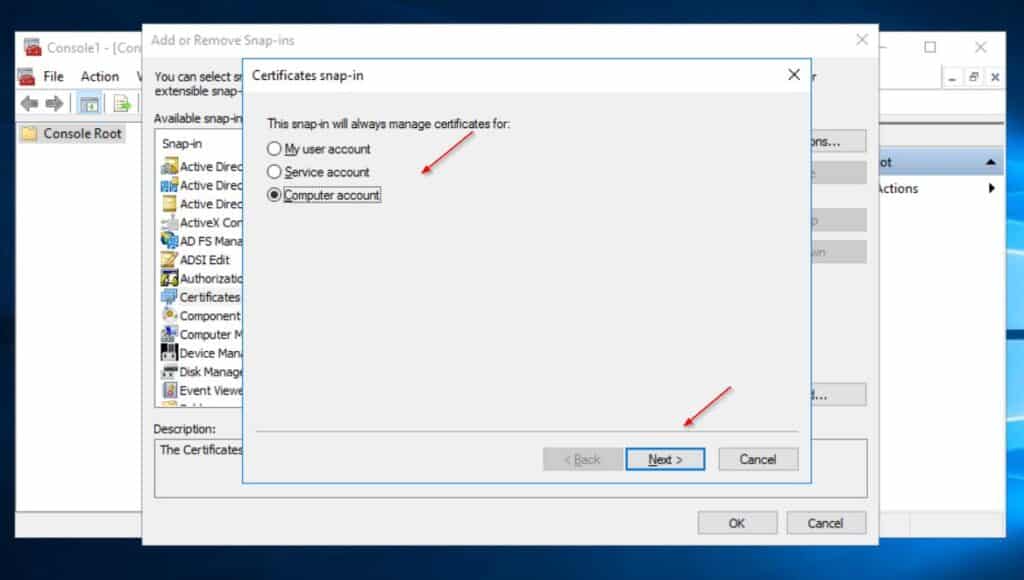Screen dimensions: 1024x580
Task: Open the Action menu in Console1
Action: pyautogui.click(x=100, y=76)
